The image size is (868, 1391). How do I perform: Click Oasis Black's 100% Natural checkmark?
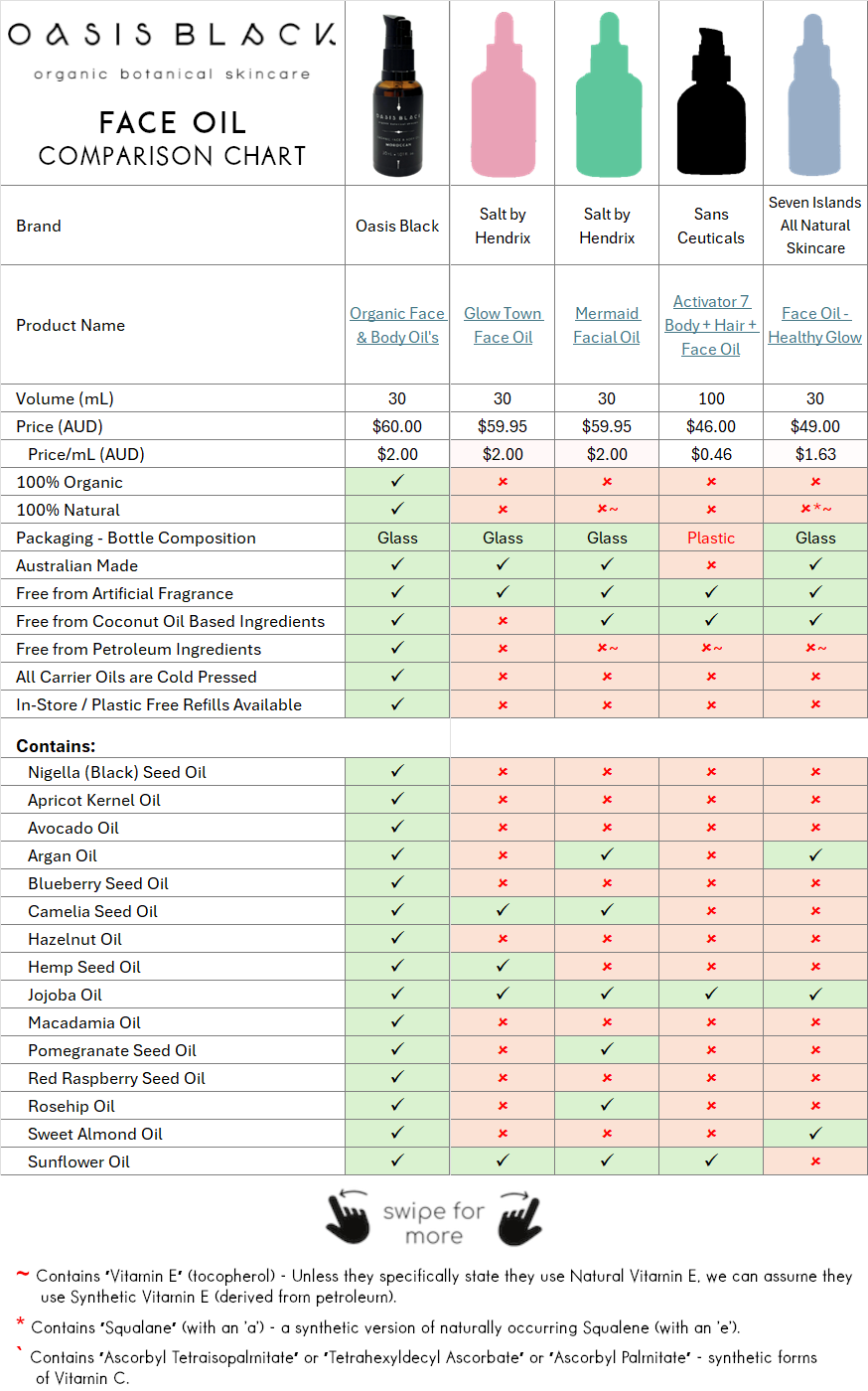(397, 509)
